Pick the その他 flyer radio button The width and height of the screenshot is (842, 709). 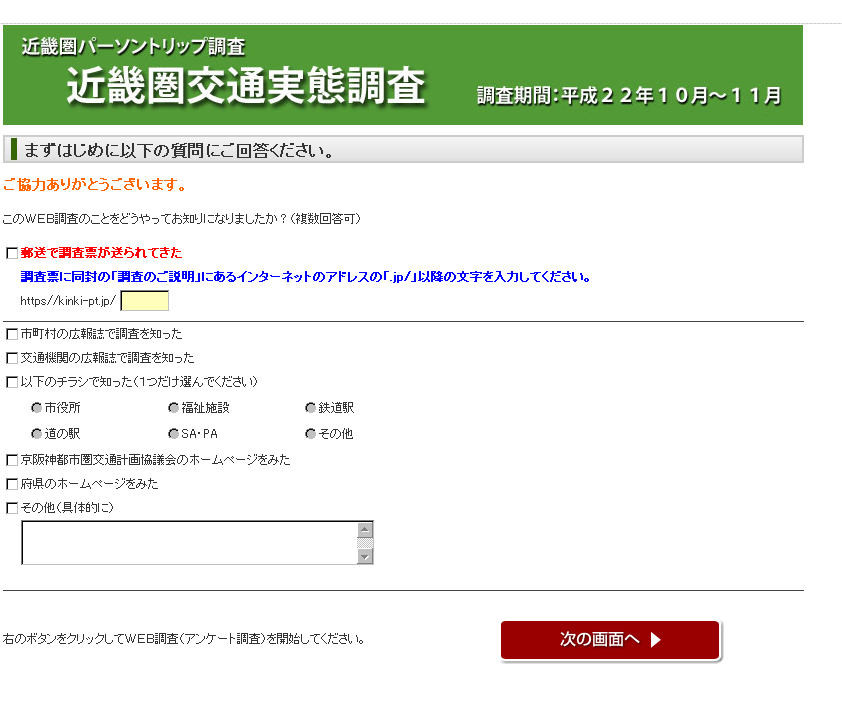(311, 434)
